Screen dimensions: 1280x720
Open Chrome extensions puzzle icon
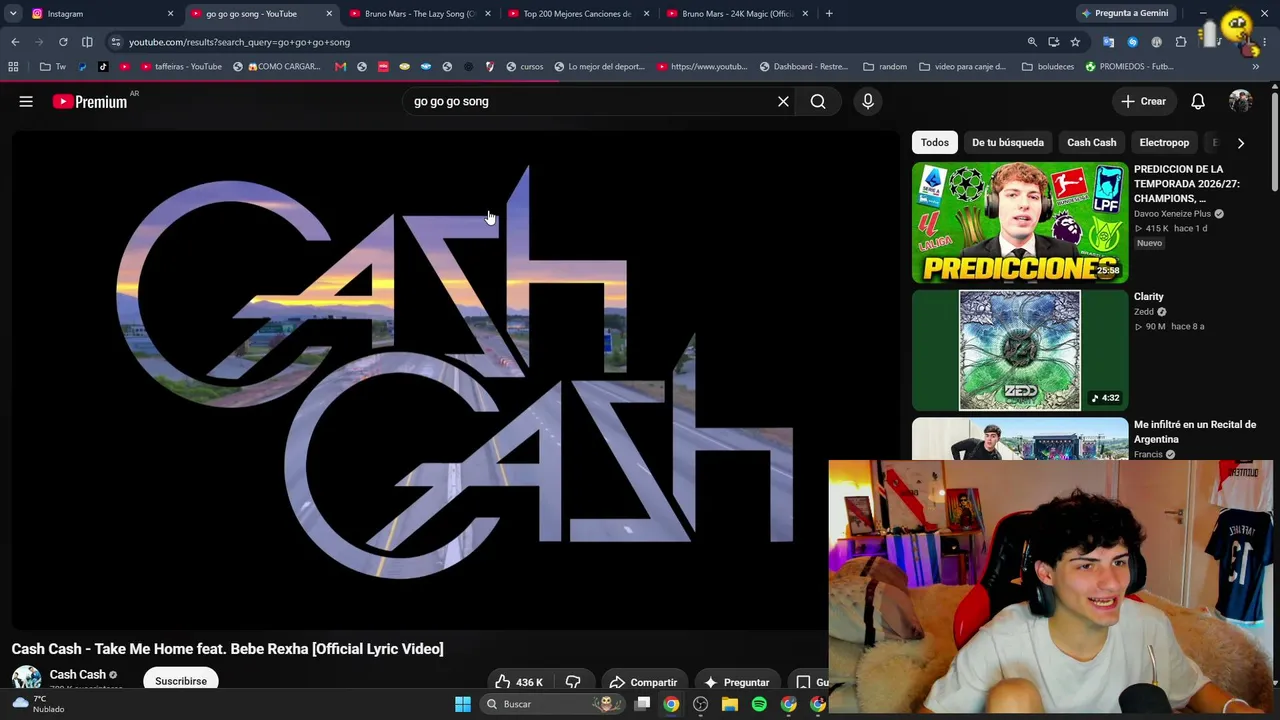point(1181,42)
